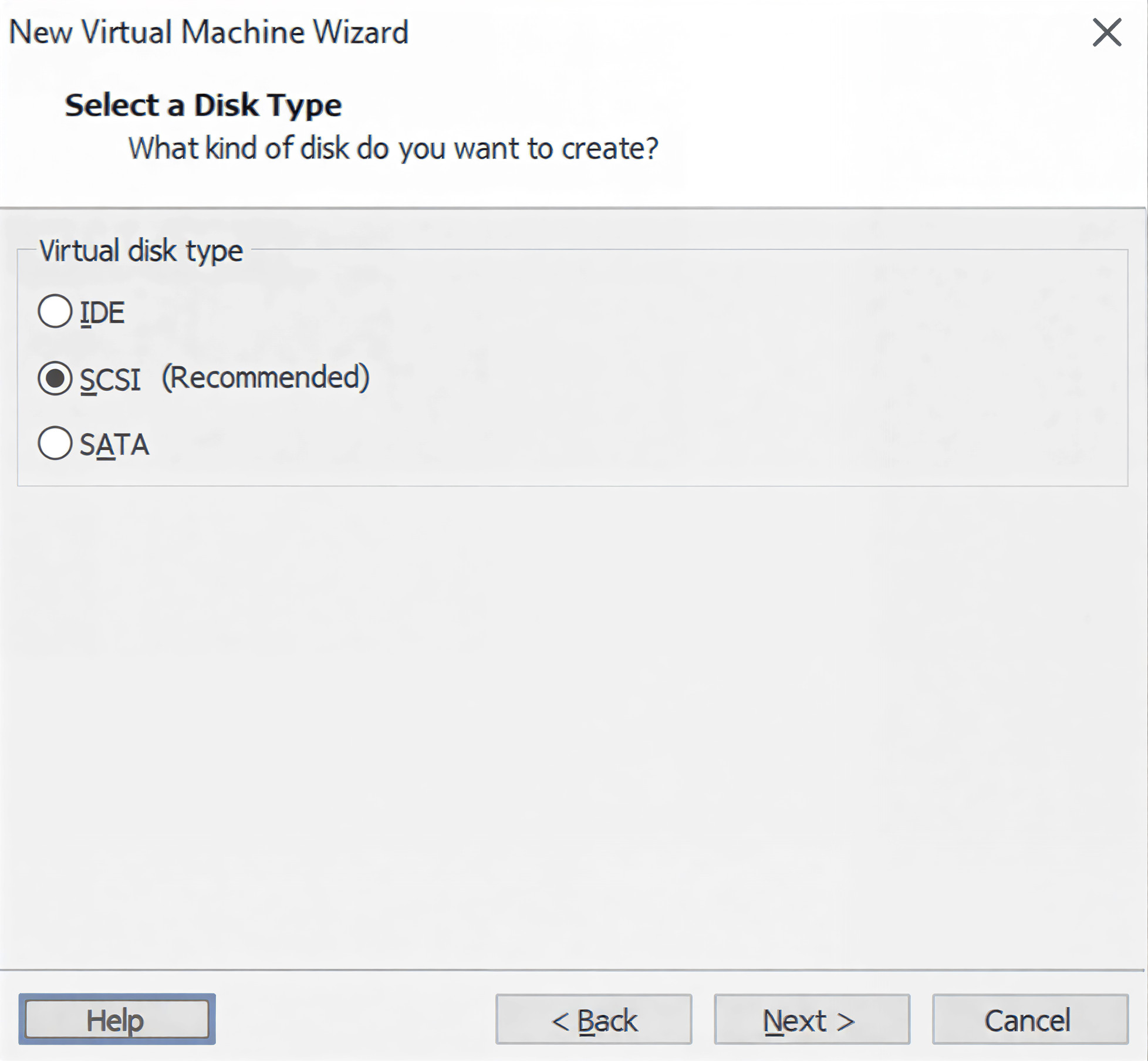Viewport: 1148px width, 1061px height.
Task: Pick the SATA radio button circle
Action: (x=55, y=443)
